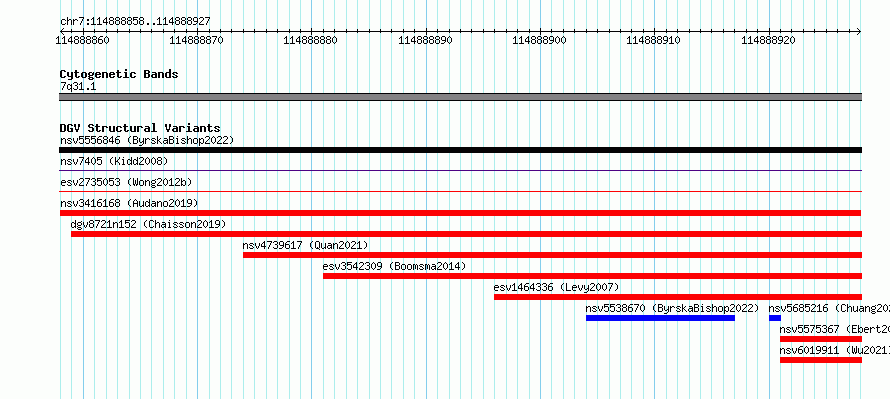Image resolution: width=890 pixels, height=399 pixels.
Task: Open the nsv5538670 (ByrskaBishop2022) label
Action: (672, 308)
